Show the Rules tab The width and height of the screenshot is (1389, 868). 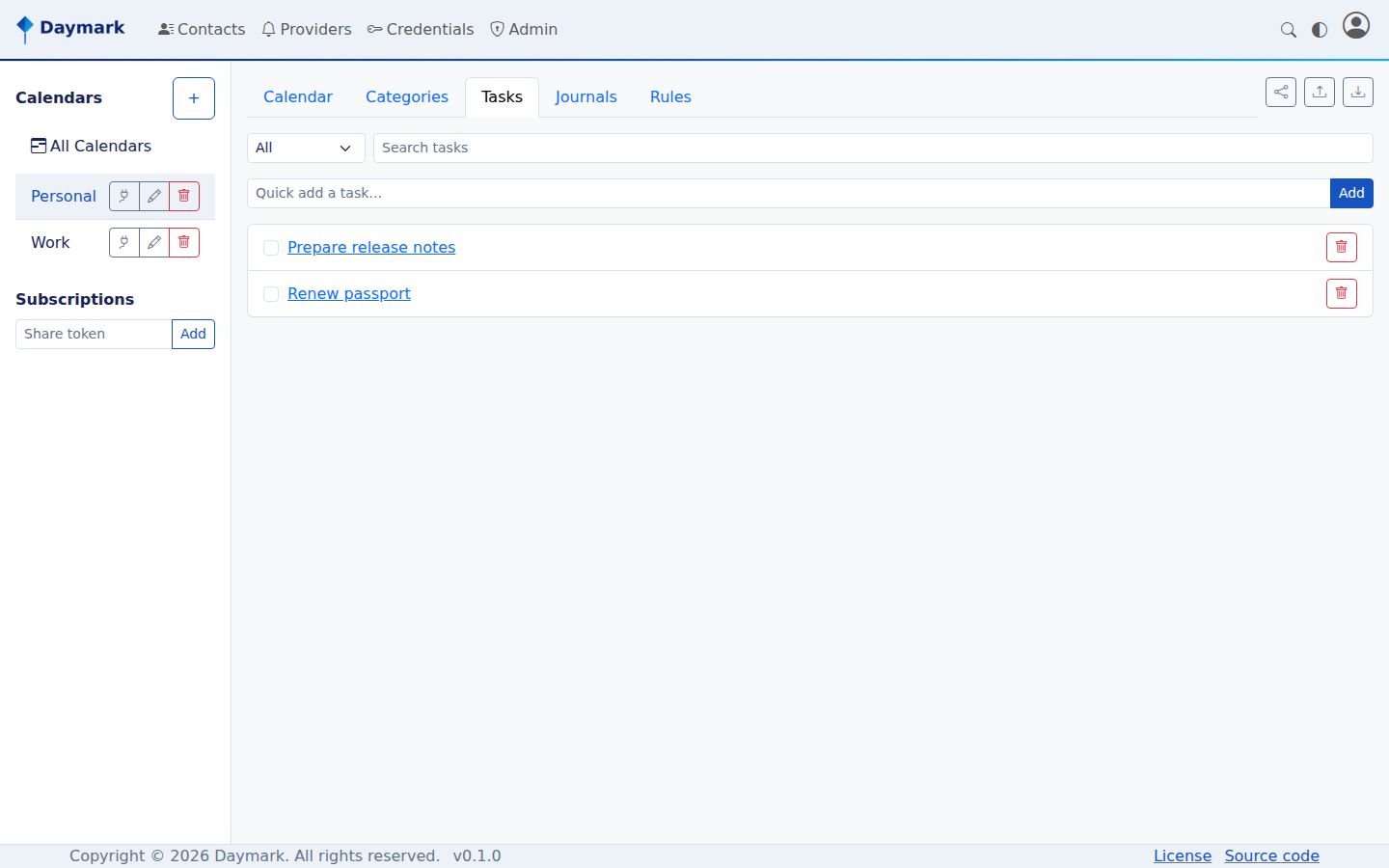[x=670, y=96]
